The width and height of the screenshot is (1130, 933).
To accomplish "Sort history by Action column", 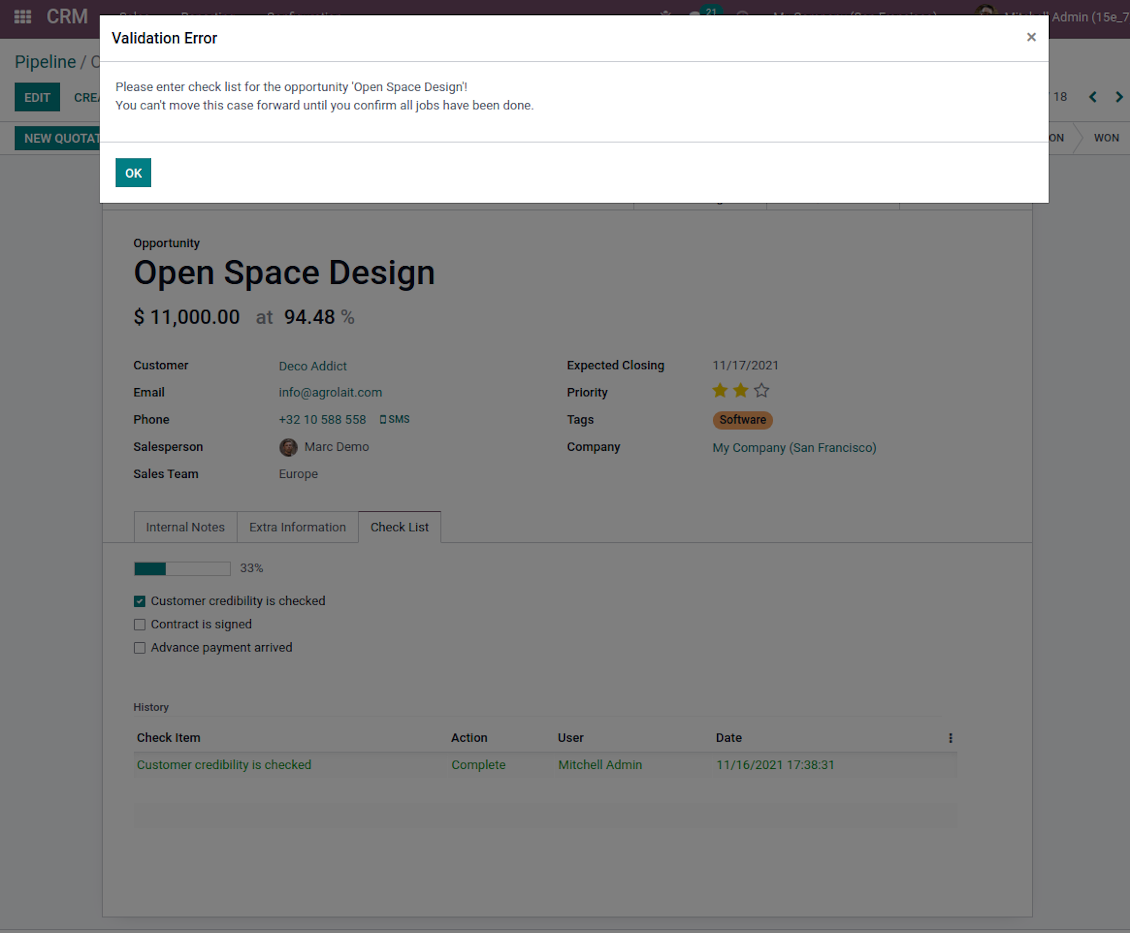I will click(x=469, y=738).
